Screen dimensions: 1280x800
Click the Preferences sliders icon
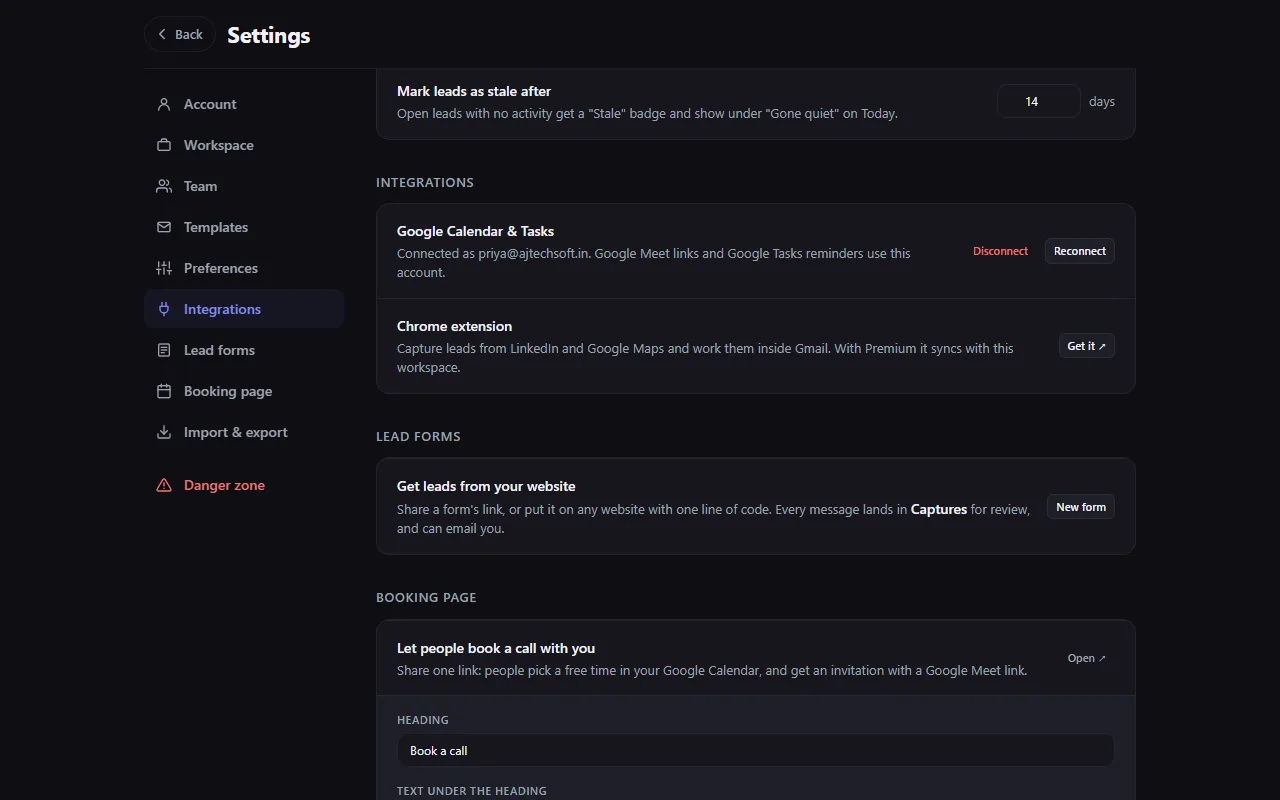(164, 268)
